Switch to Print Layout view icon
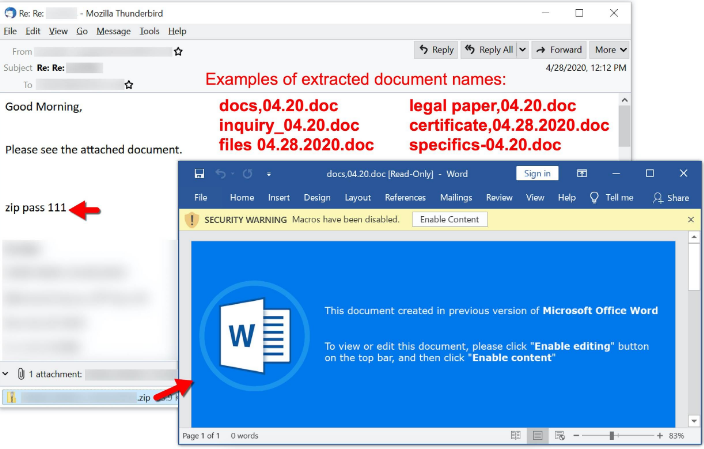Image resolution: width=704 pixels, height=449 pixels. (x=537, y=436)
